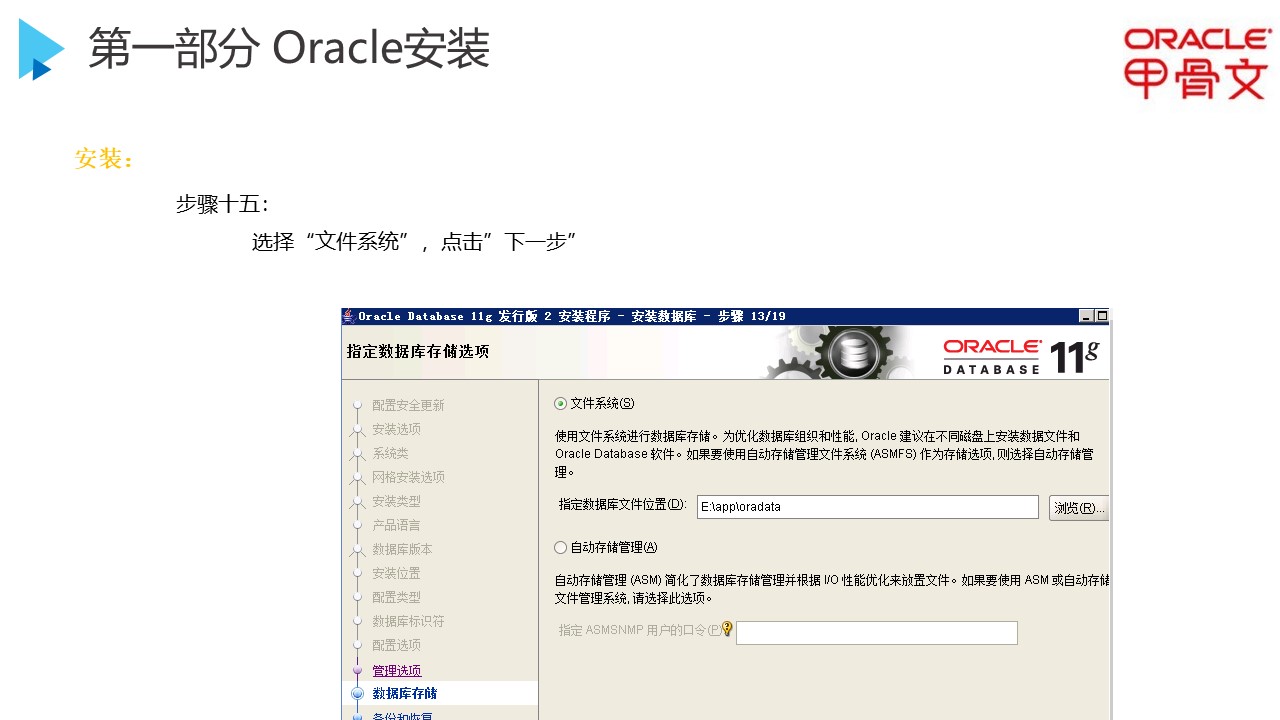Select 数据库标识符 step in sidebar

tap(408, 621)
